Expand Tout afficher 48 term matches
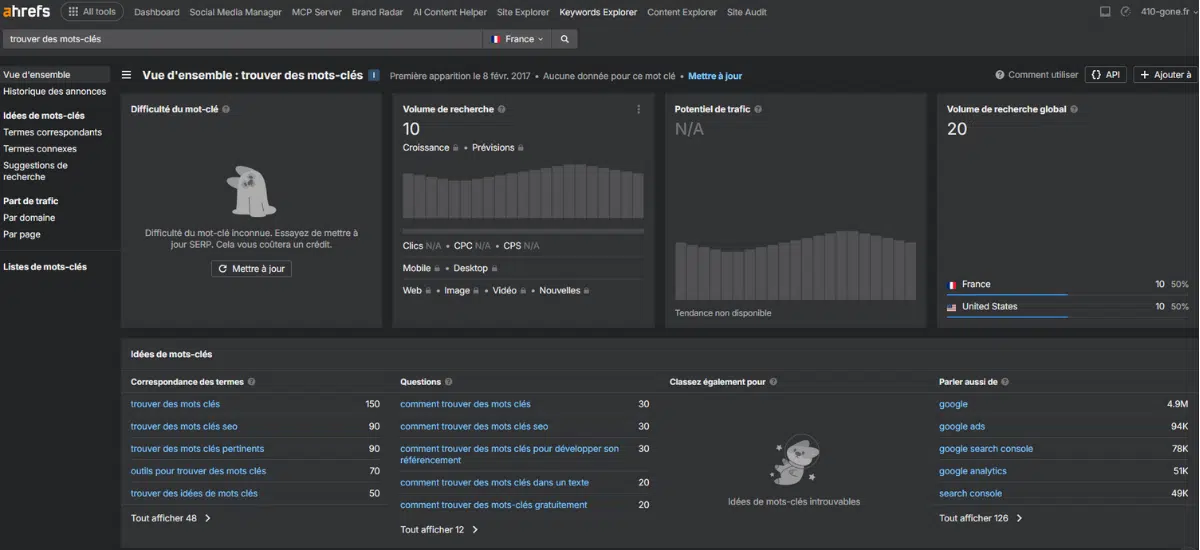The width and height of the screenshot is (1200, 550). [x=170, y=518]
